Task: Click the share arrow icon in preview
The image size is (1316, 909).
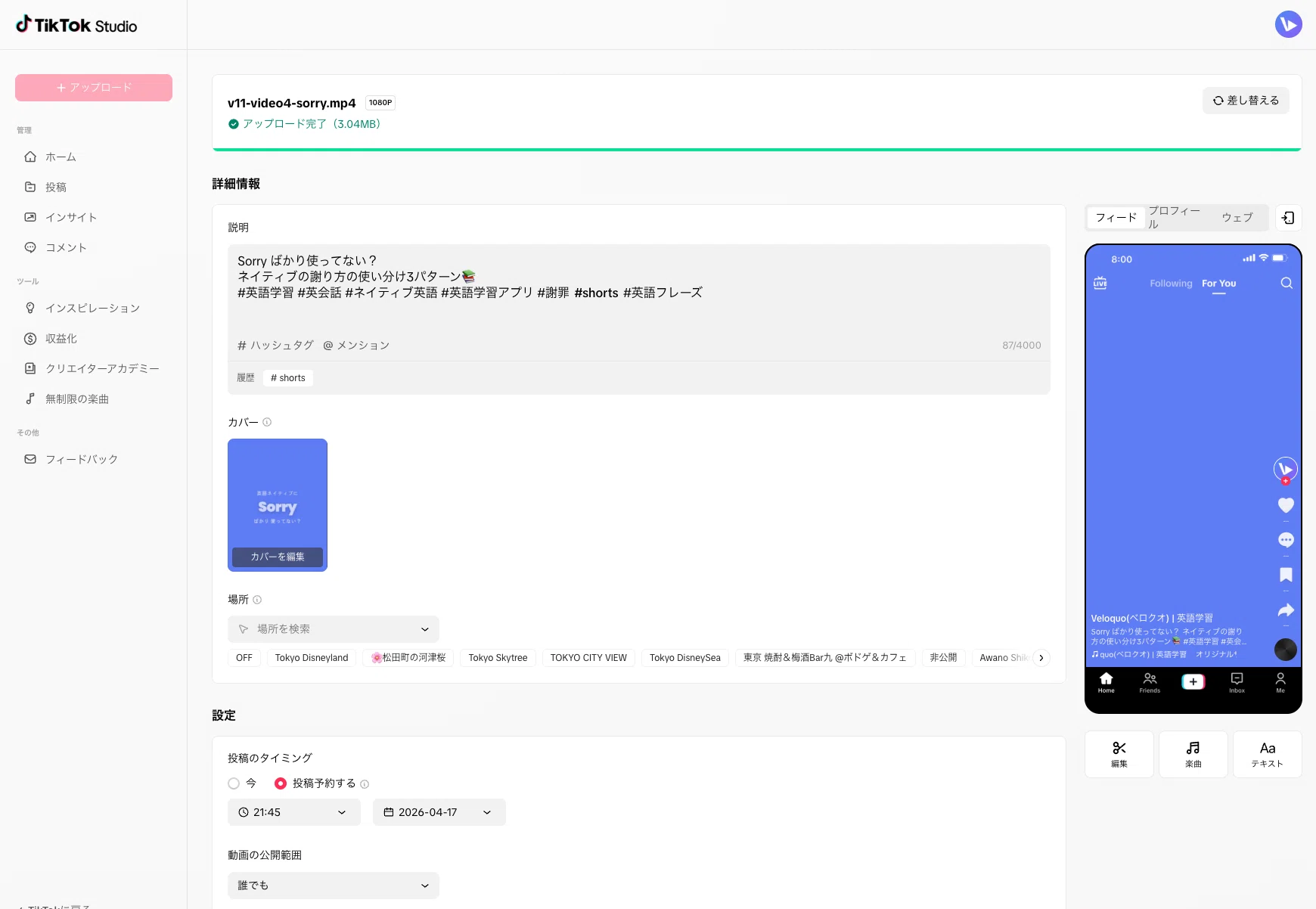Action: 1286,610
